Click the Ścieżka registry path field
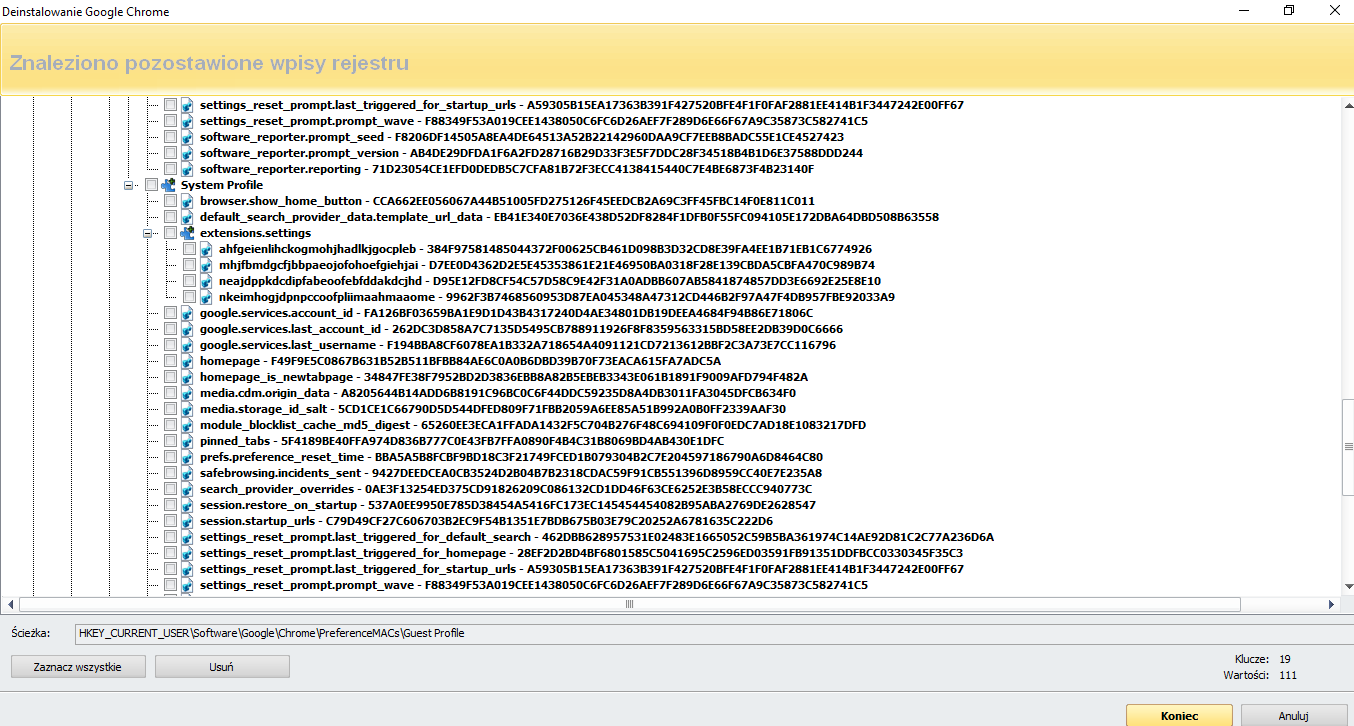 (x=713, y=633)
